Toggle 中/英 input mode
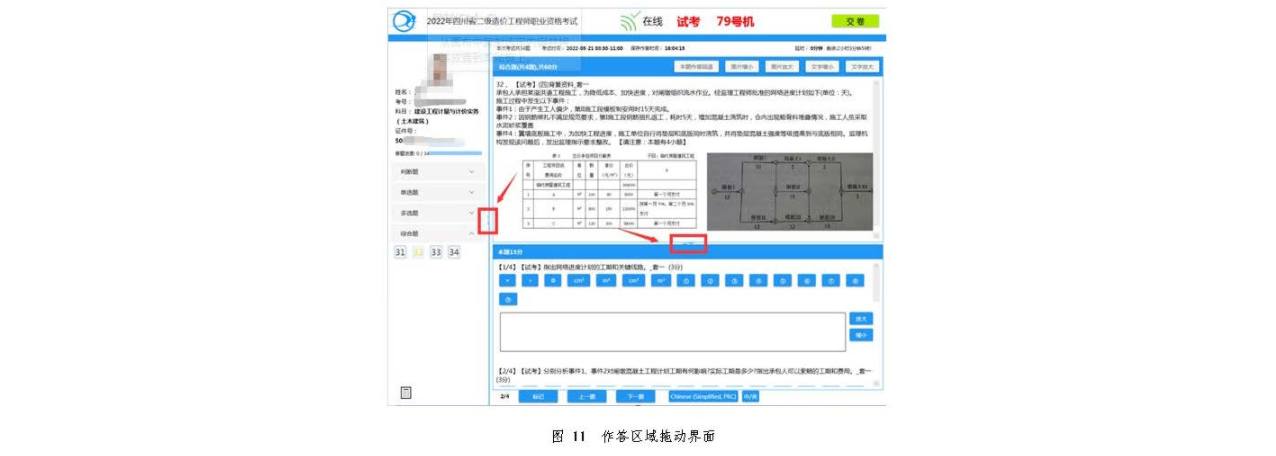1276x456 pixels. [x=751, y=396]
